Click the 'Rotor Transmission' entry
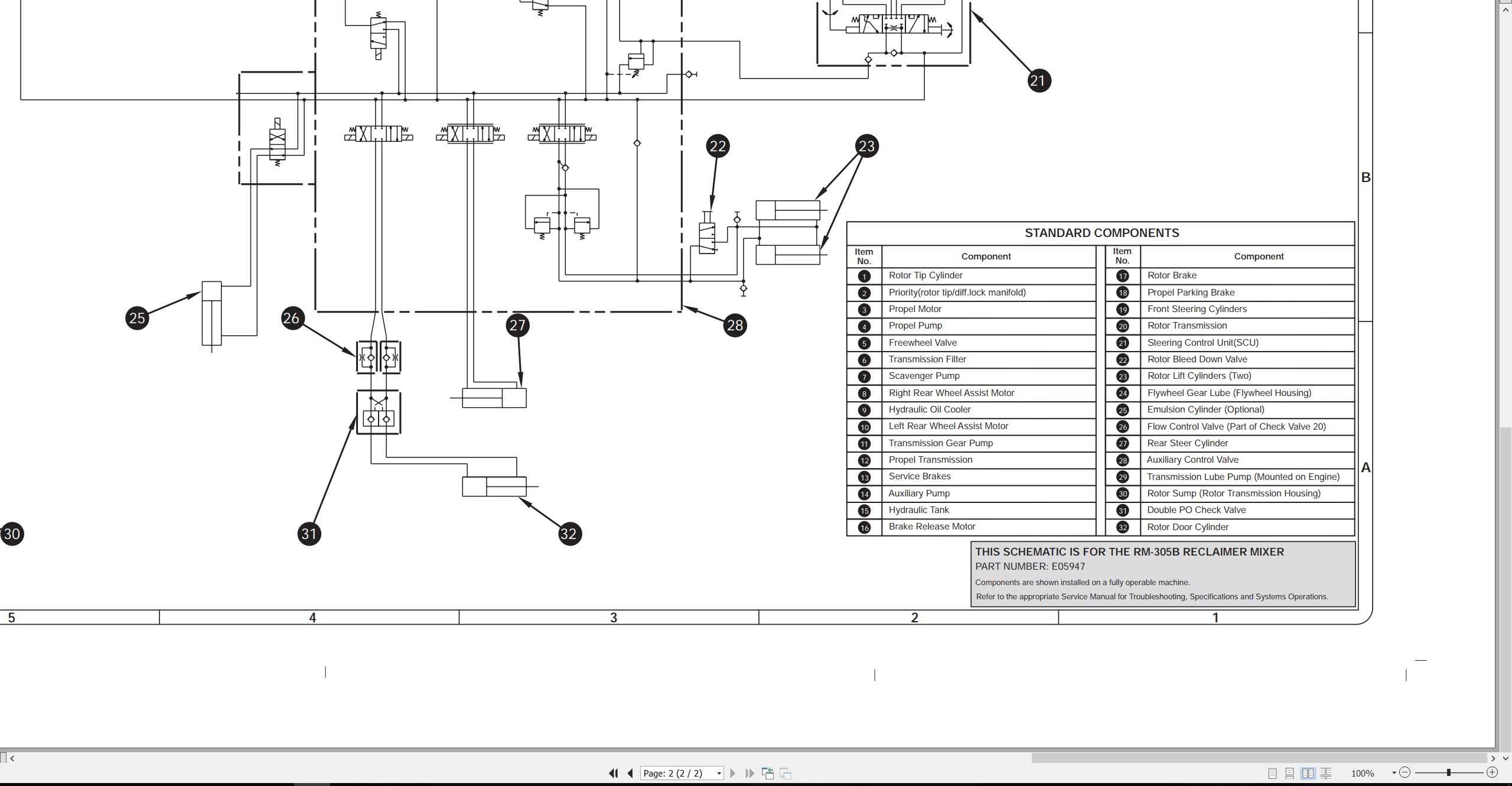Screen dimensions: 1512x786 pyautogui.click(x=1187, y=326)
